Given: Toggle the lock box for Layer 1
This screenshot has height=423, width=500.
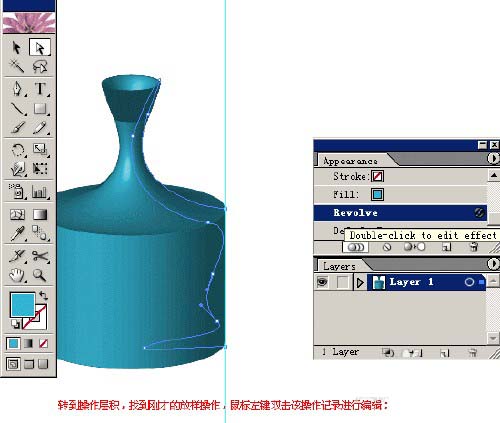Looking at the screenshot, I should (342, 282).
